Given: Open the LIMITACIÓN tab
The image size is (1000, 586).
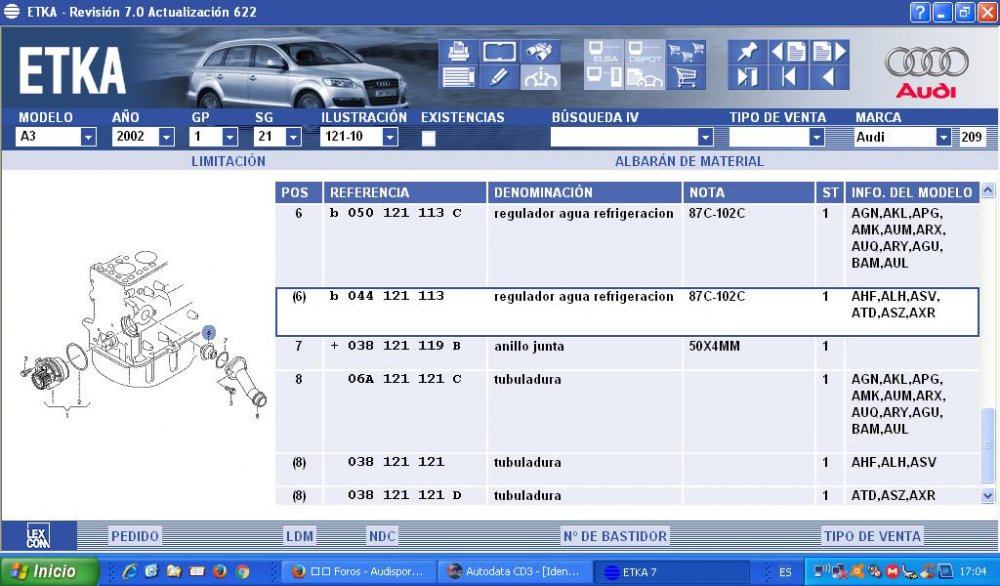Looking at the screenshot, I should 228,161.
